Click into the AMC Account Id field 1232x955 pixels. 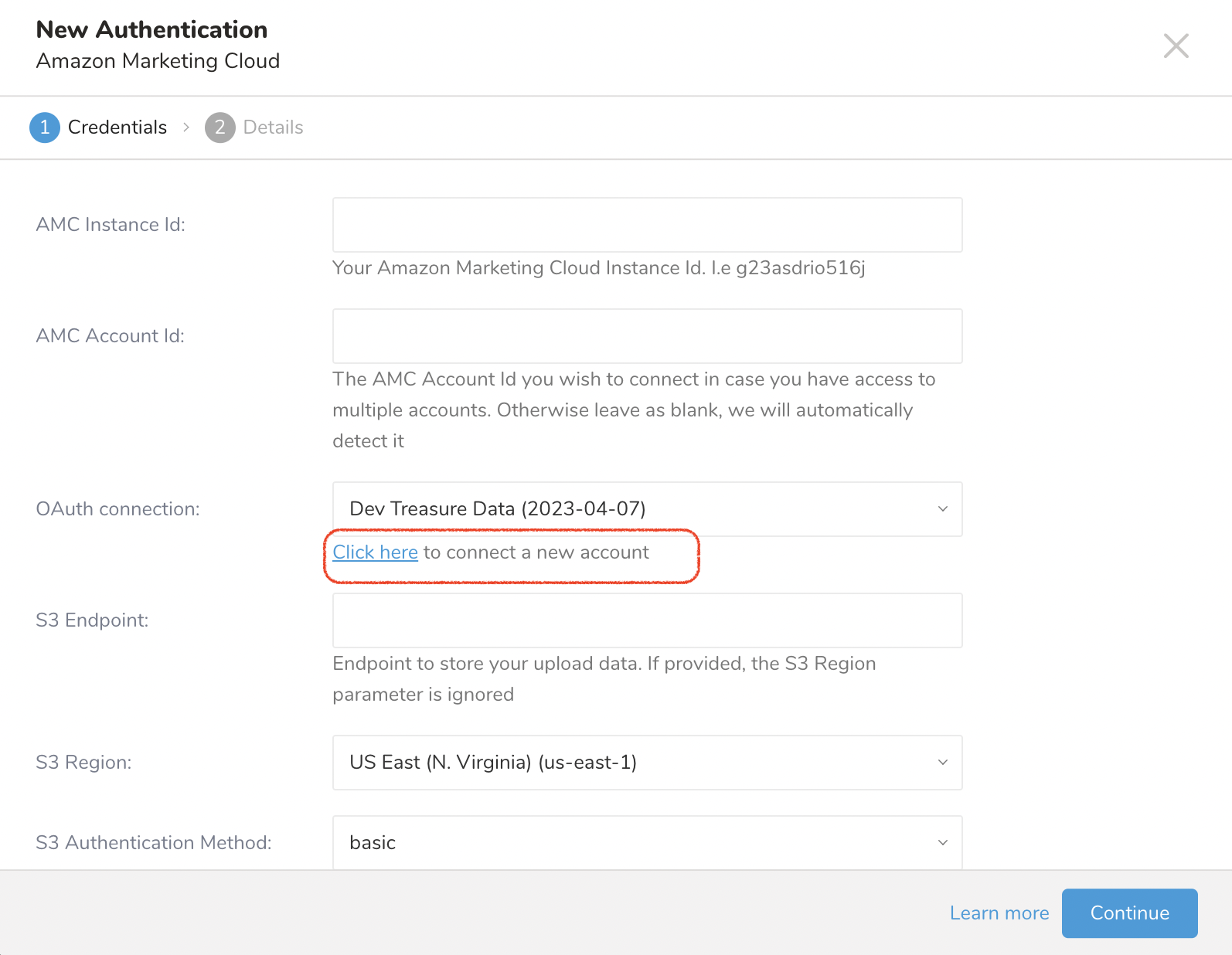[647, 336]
